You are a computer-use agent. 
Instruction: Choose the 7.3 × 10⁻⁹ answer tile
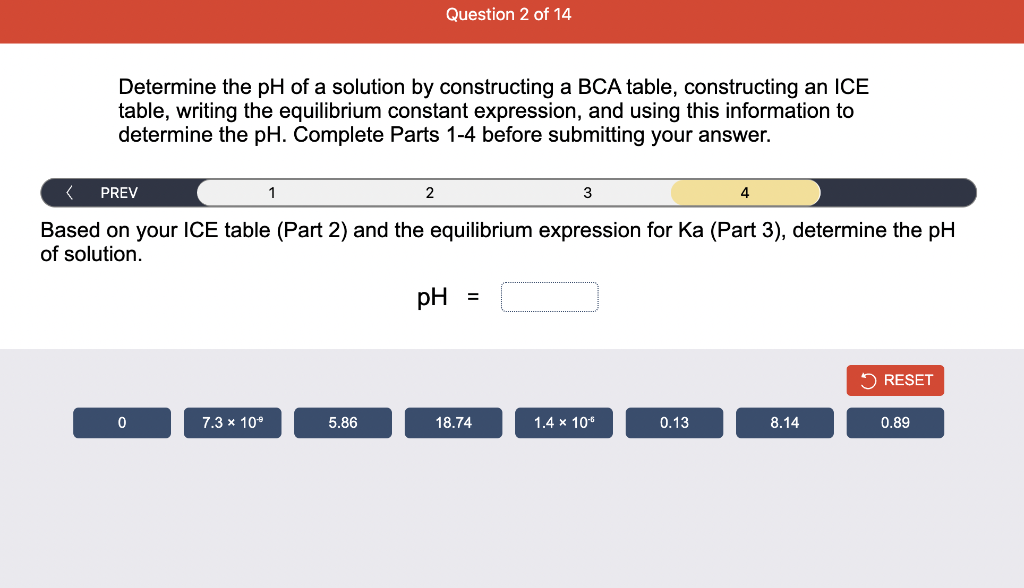tap(232, 422)
